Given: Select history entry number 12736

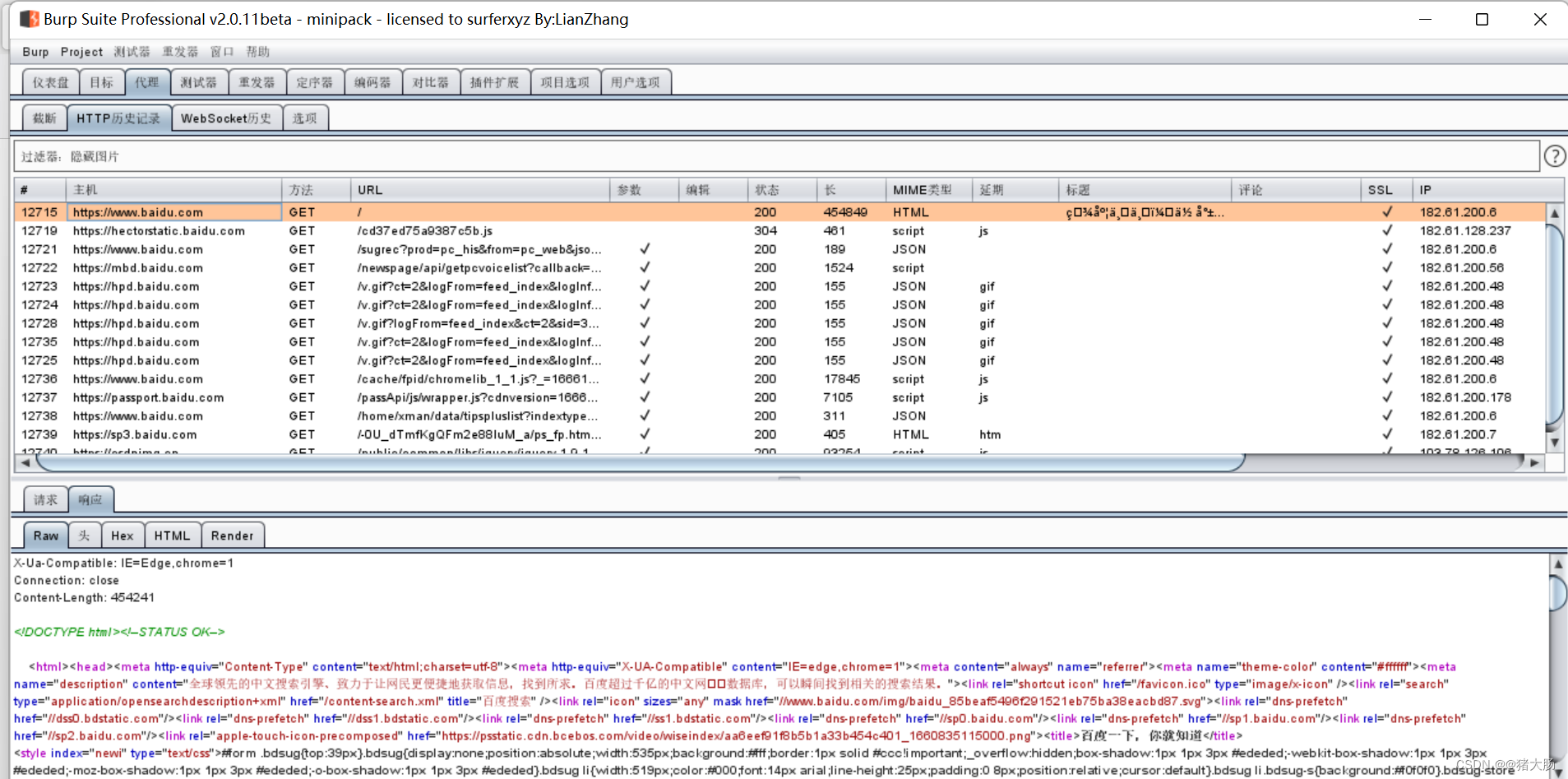Looking at the screenshot, I should (779, 379).
